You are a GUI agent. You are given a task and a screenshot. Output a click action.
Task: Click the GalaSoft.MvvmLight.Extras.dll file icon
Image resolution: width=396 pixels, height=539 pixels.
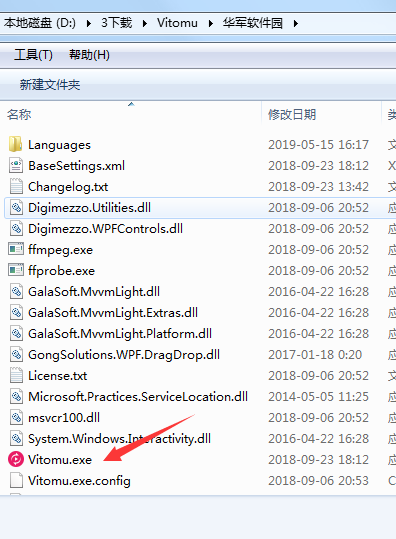[x=16, y=312]
